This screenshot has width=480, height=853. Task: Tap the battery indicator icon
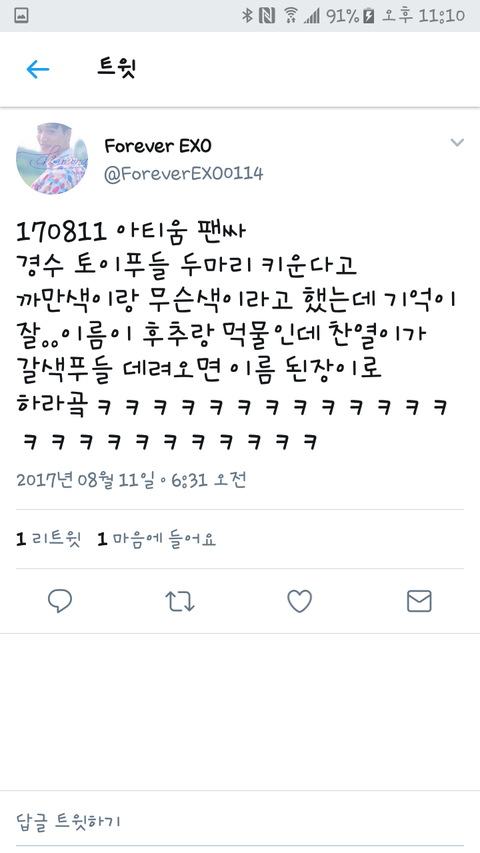[x=369, y=16]
